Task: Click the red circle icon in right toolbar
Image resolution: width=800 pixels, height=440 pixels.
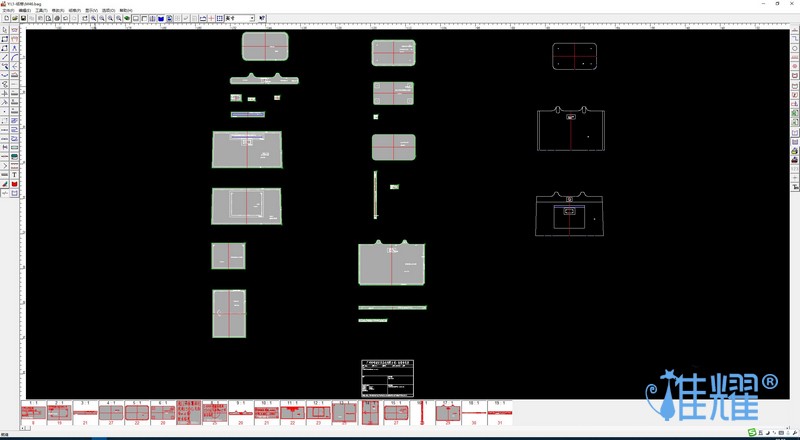Action: pos(794,67)
